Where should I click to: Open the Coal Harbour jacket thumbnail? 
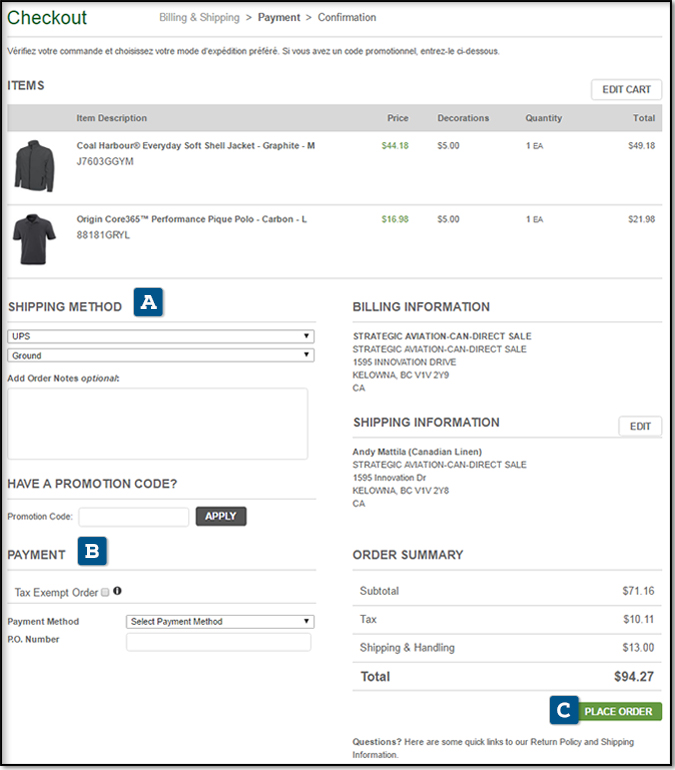click(34, 166)
